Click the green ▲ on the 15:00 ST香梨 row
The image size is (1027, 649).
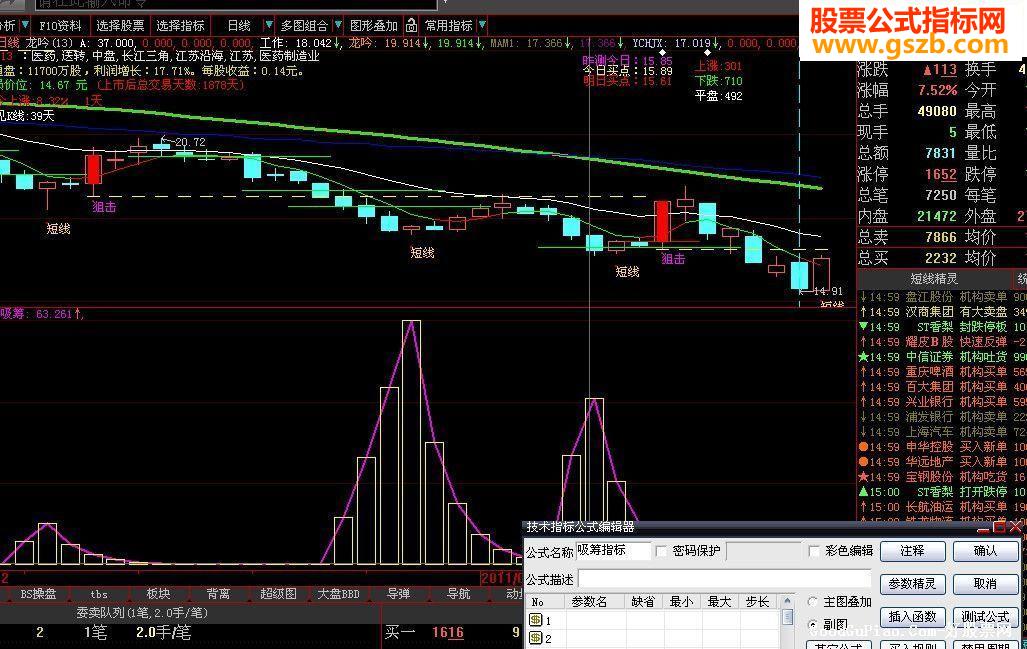click(862, 490)
